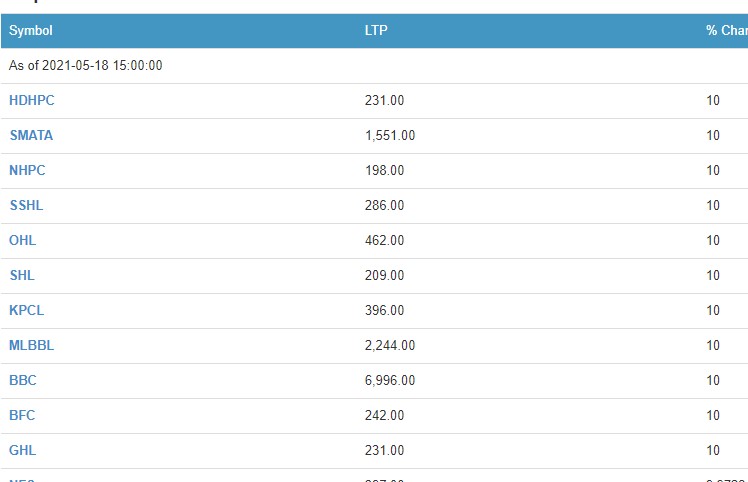Click the 6,996.00 LTP value
The image size is (748, 482).
(390, 380)
